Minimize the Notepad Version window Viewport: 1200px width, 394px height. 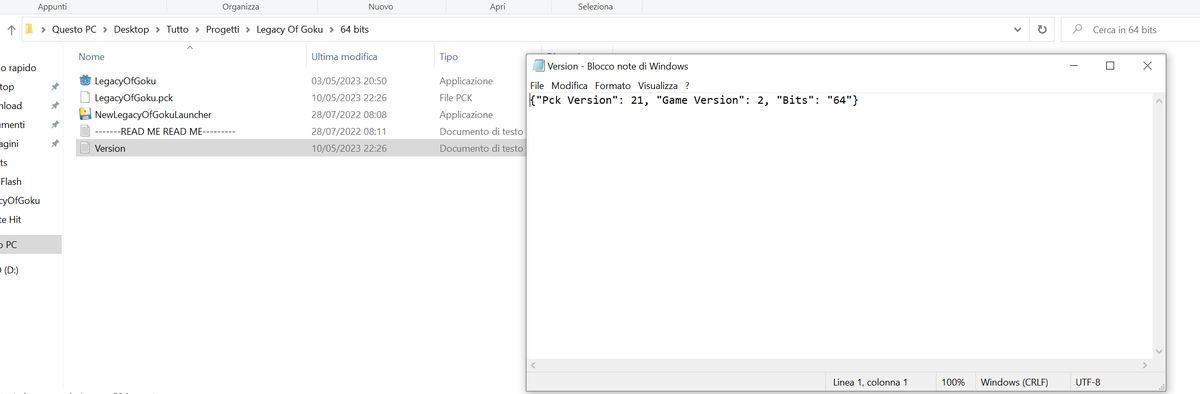tap(1073, 66)
